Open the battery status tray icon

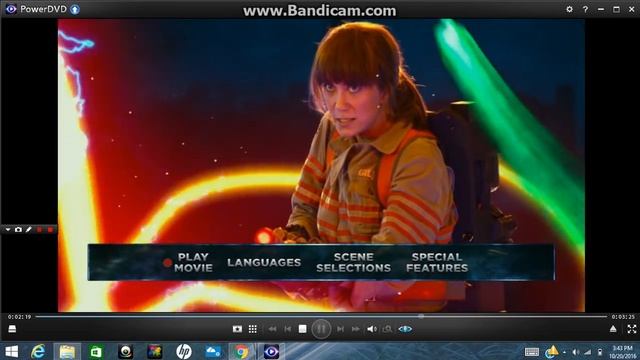(x=600, y=352)
